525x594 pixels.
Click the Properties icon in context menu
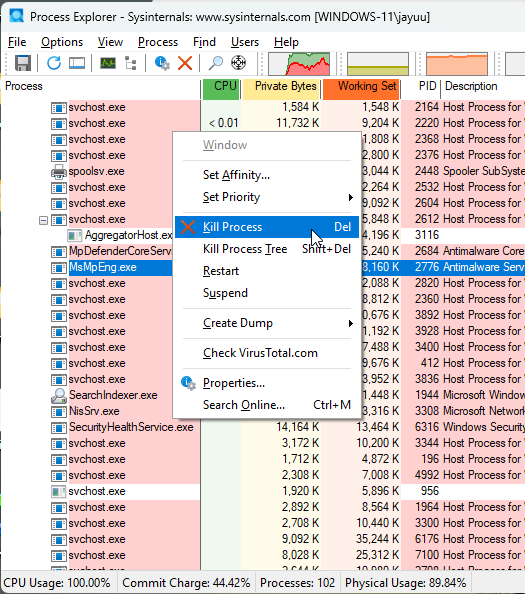click(188, 383)
